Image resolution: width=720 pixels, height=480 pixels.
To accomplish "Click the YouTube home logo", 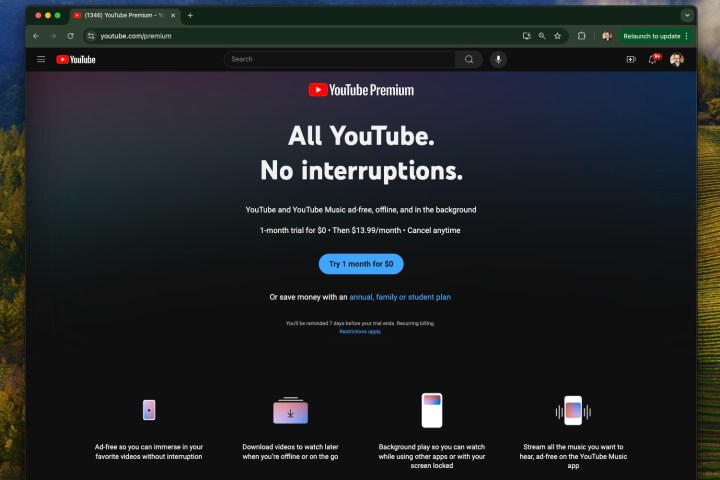I will (x=76, y=59).
